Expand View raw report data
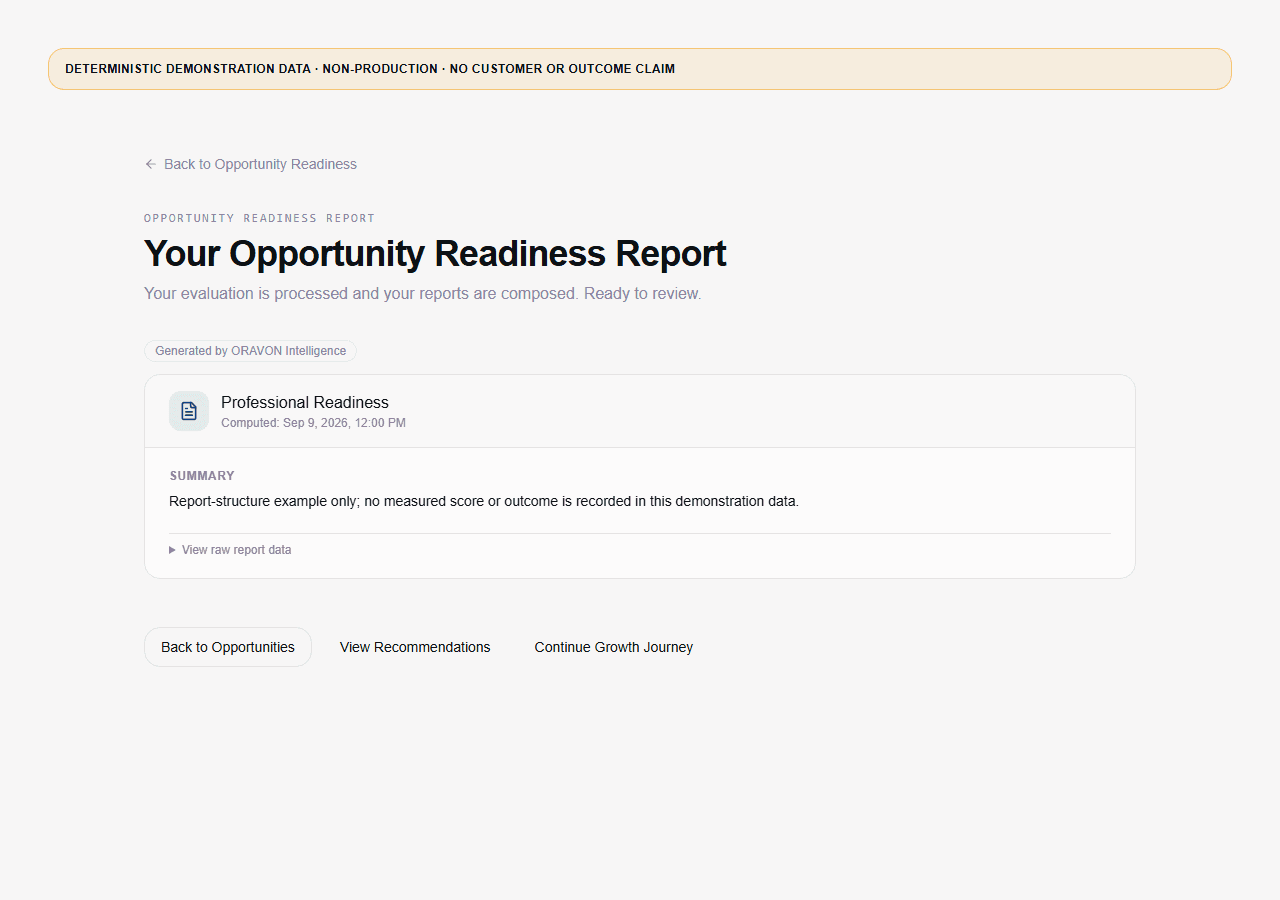 tap(230, 550)
